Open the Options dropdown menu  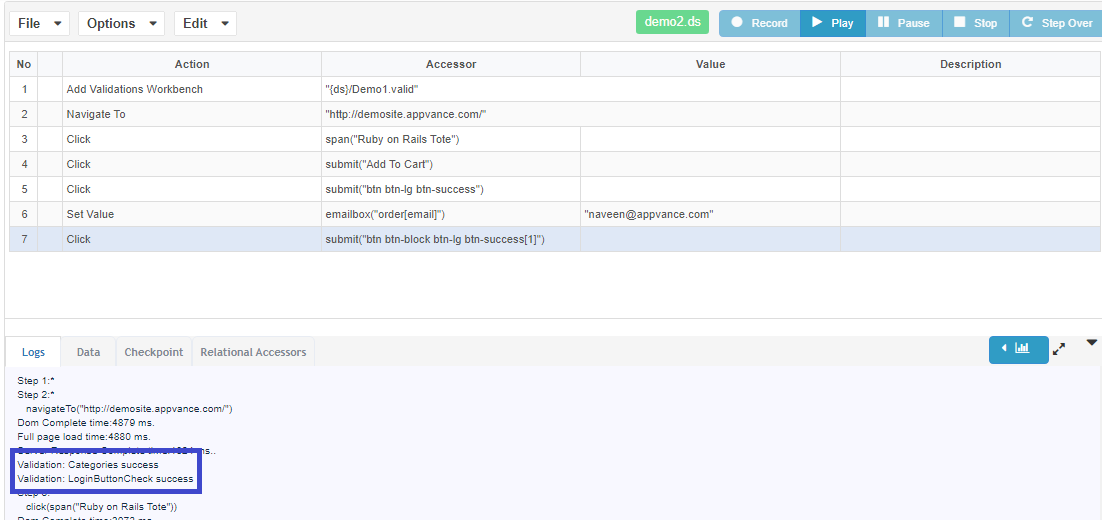[x=122, y=23]
